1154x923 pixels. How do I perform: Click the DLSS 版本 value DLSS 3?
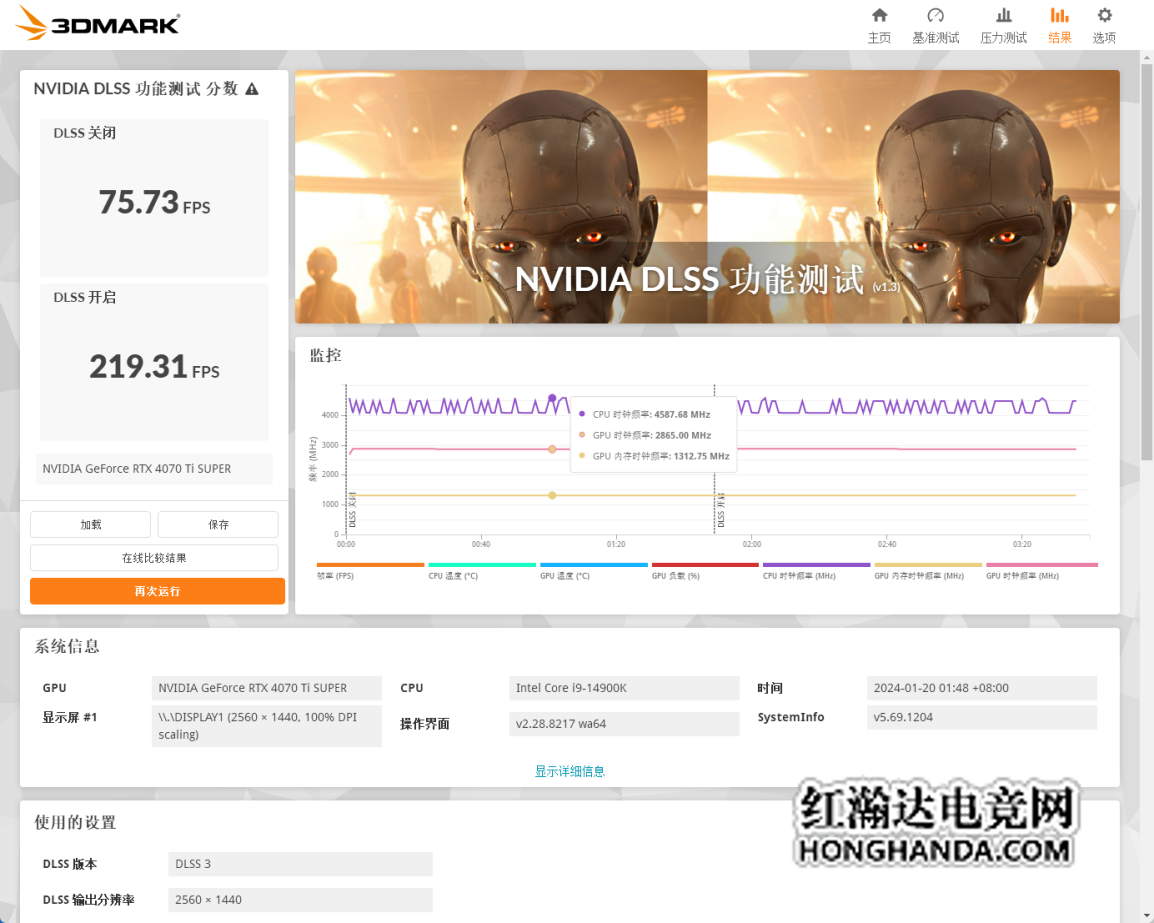[x=300, y=864]
